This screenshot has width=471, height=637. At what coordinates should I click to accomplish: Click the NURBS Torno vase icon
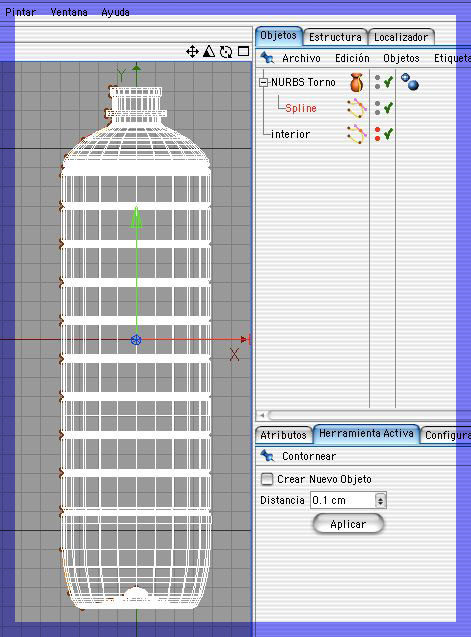(356, 82)
